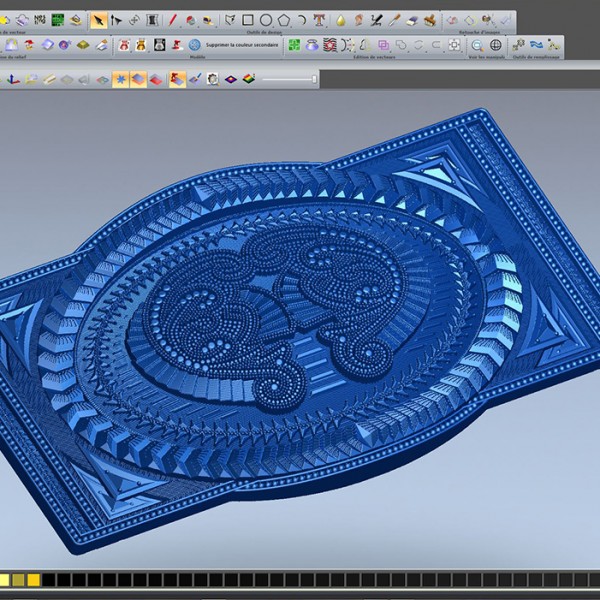This screenshot has height=600, width=600.
Task: Toggle the highlighted red machine view icon
Action: 177,79
